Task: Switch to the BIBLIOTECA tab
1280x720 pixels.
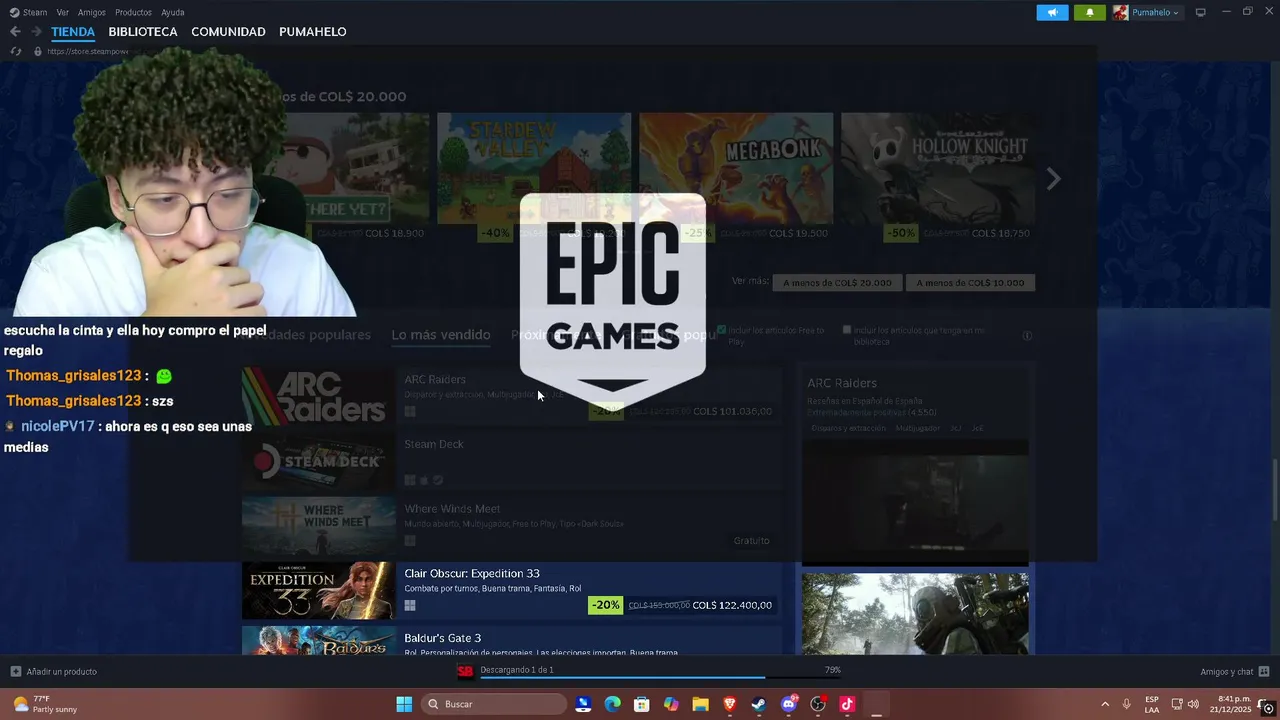Action: pos(143,32)
